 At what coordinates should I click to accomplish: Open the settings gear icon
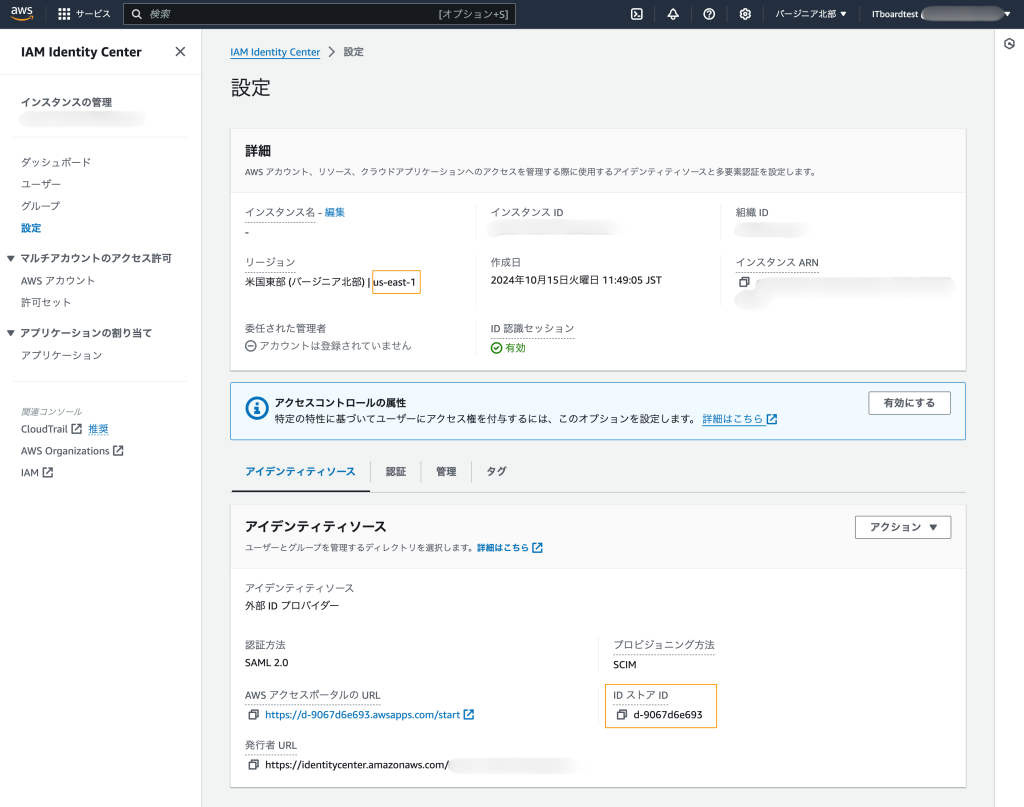(x=745, y=14)
